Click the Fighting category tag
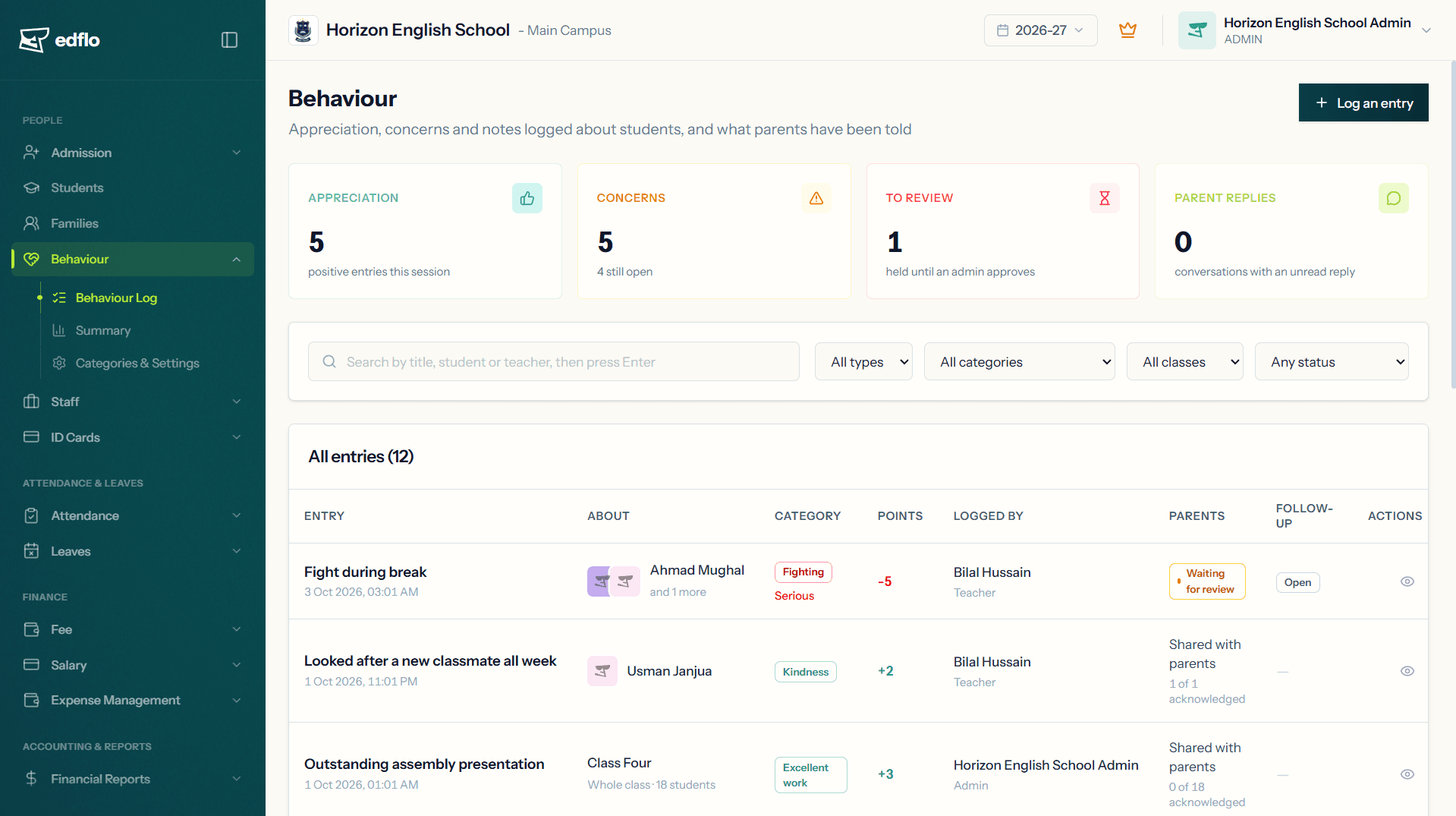 (803, 572)
